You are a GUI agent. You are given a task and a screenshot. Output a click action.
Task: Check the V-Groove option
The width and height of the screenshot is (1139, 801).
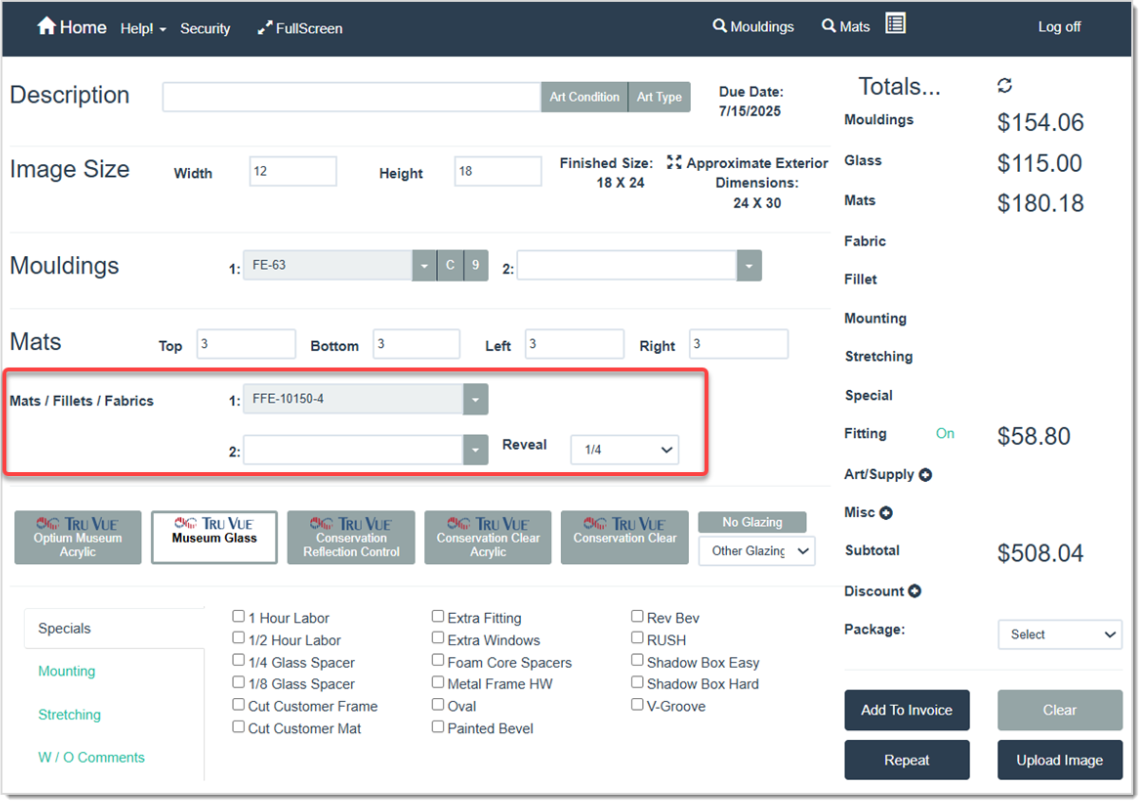coord(637,705)
